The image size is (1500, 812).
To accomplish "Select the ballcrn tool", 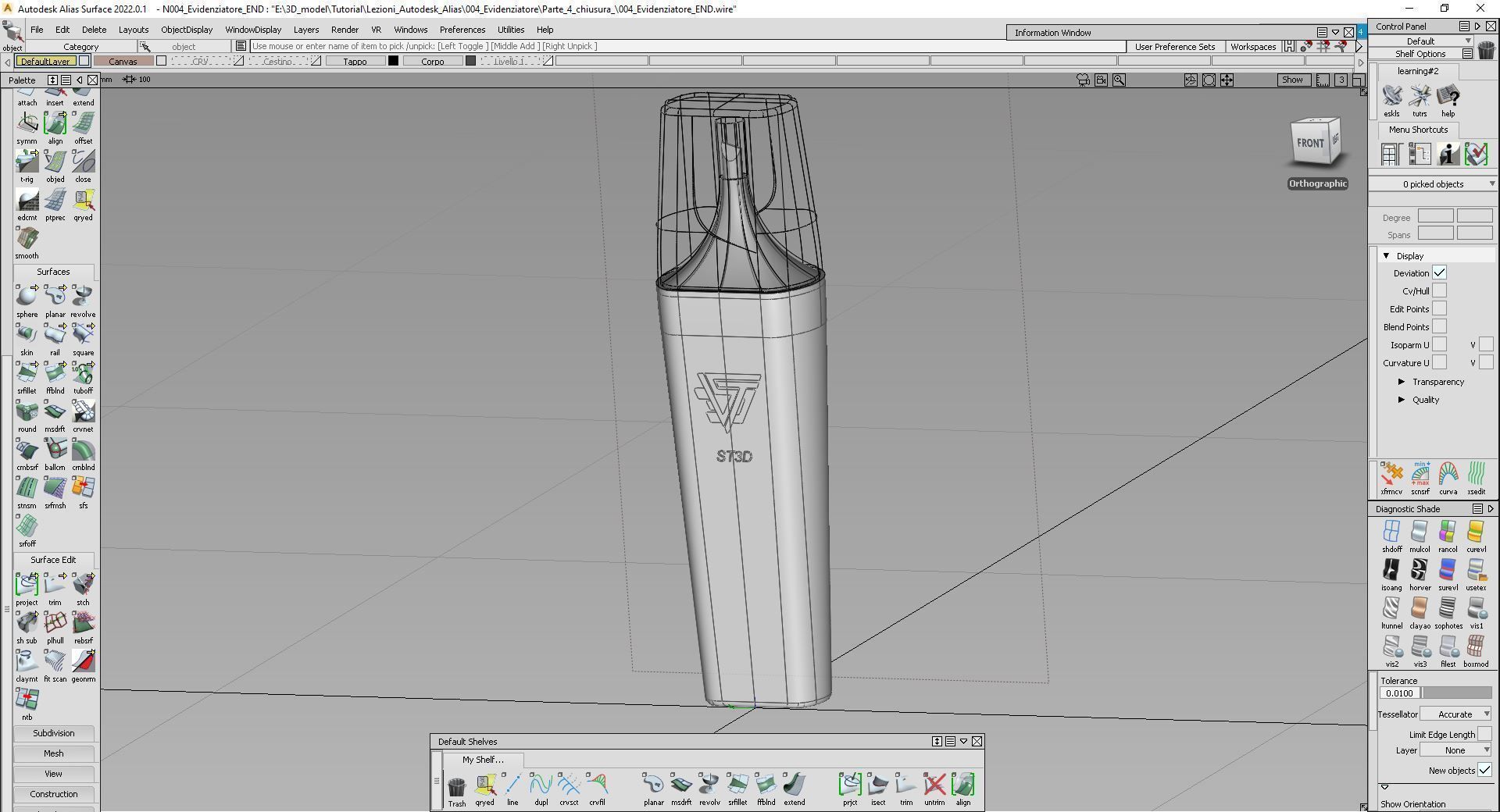I will [x=55, y=449].
